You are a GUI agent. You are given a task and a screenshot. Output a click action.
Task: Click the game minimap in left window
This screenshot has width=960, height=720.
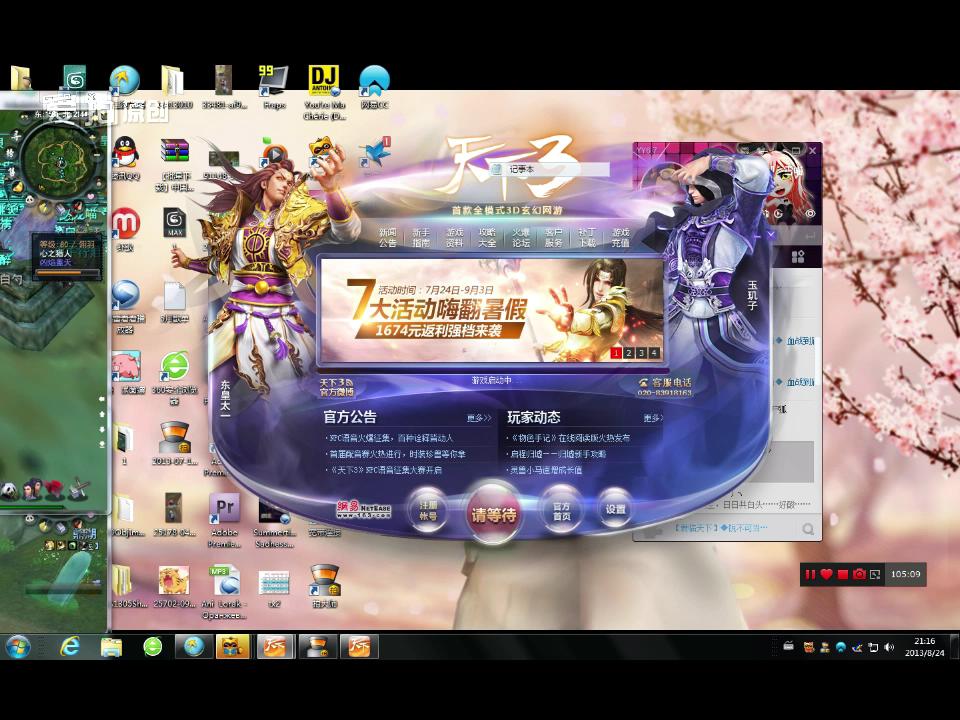tap(59, 160)
